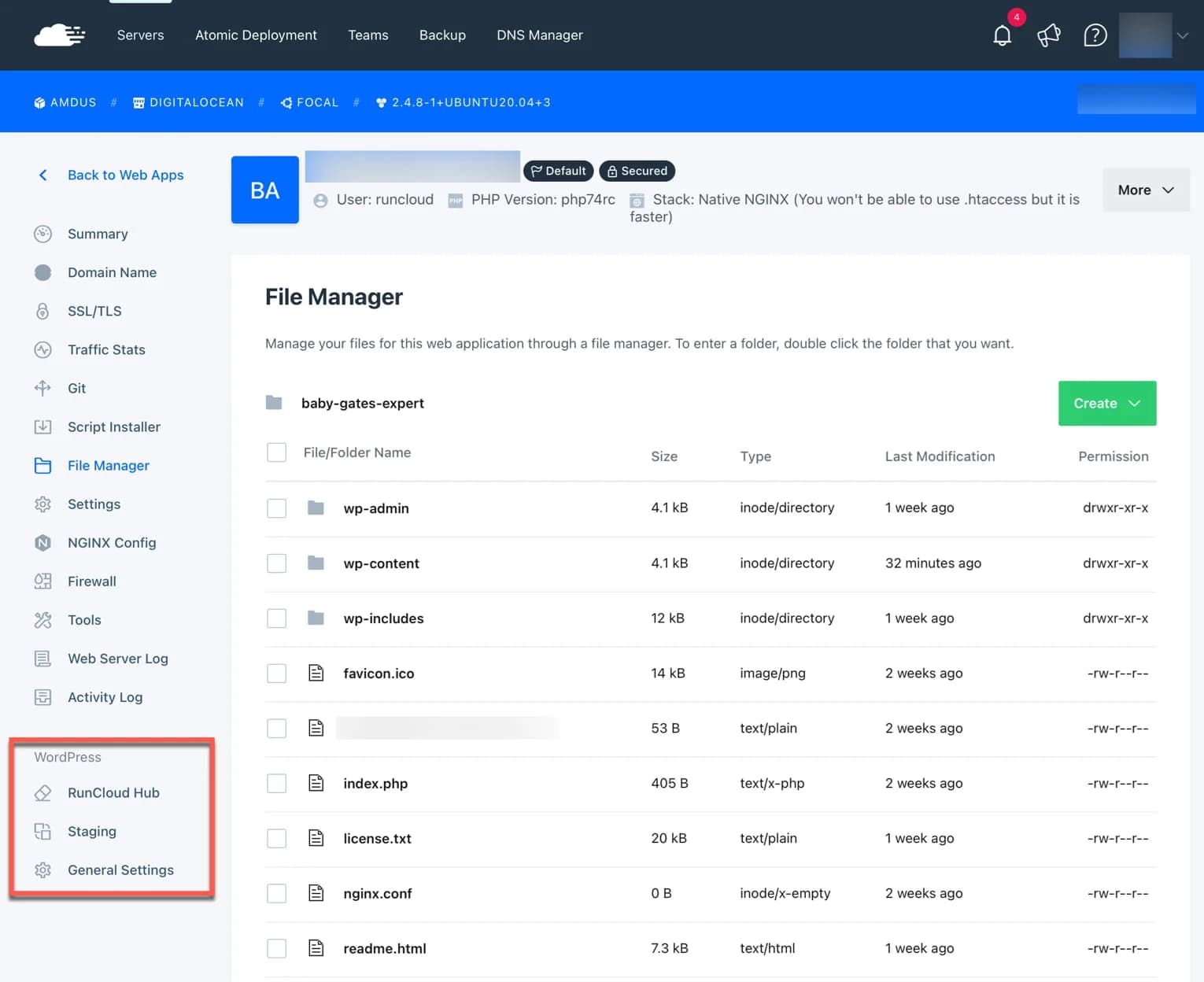Select the Git sidebar icon
This screenshot has height=982, width=1204.
pos(43,388)
